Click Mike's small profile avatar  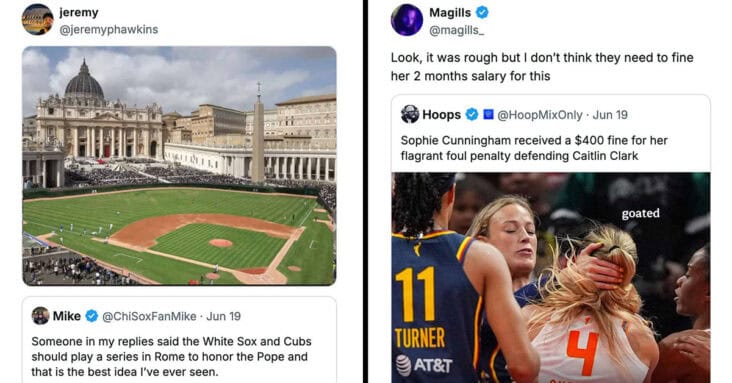pyautogui.click(x=41, y=316)
